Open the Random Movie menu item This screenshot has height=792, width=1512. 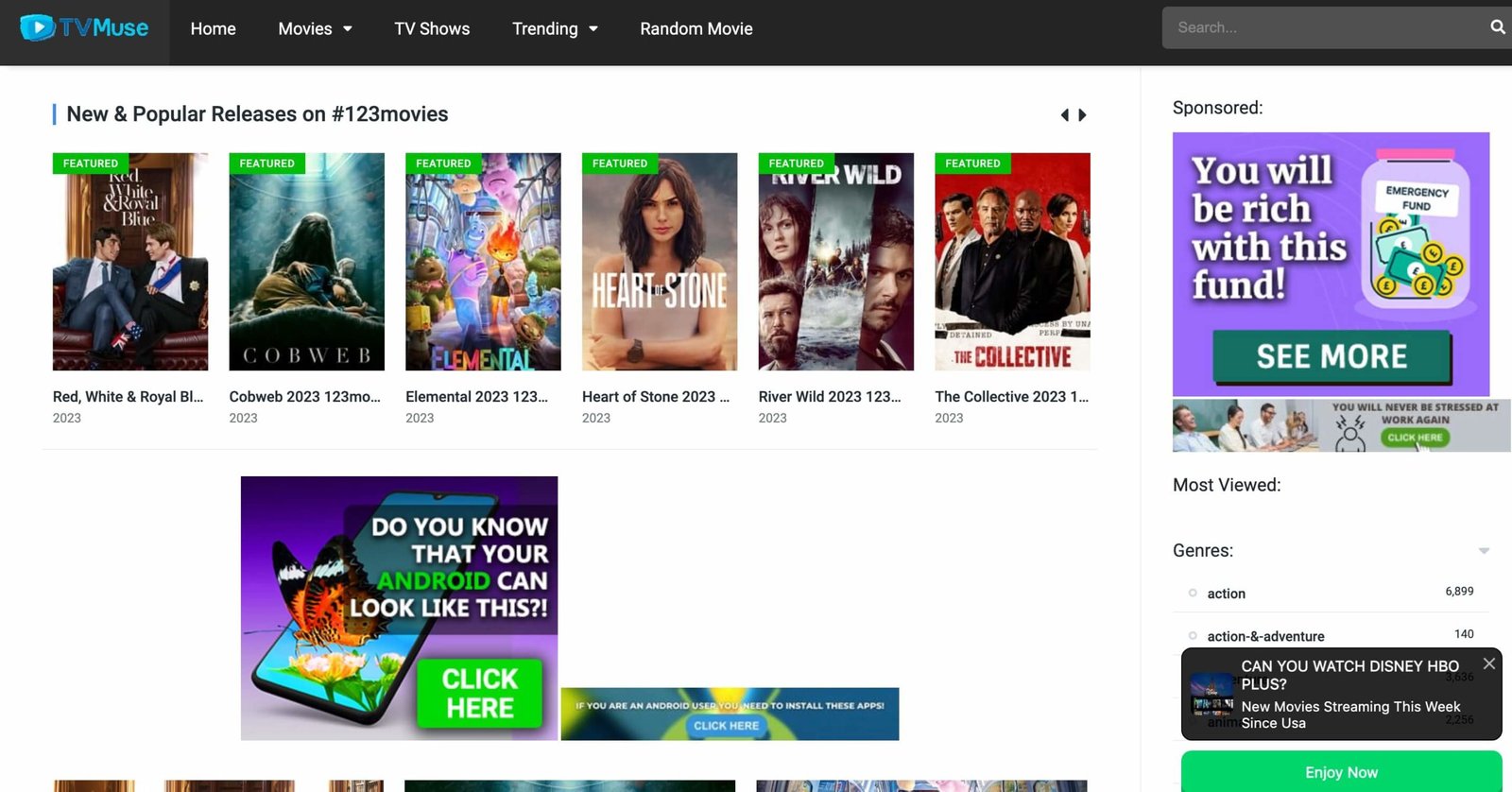pos(696,28)
